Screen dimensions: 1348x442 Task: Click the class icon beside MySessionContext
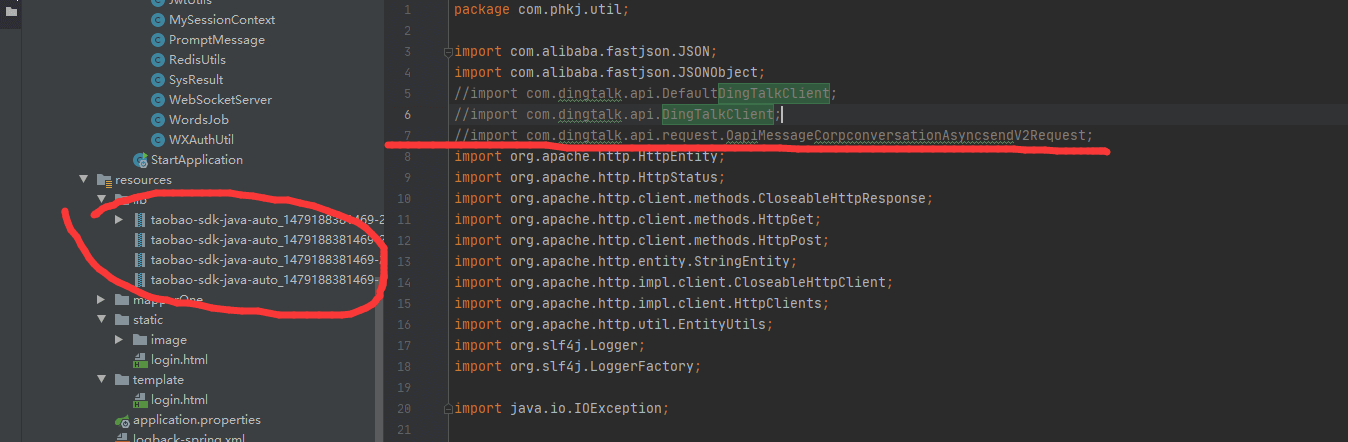point(158,20)
